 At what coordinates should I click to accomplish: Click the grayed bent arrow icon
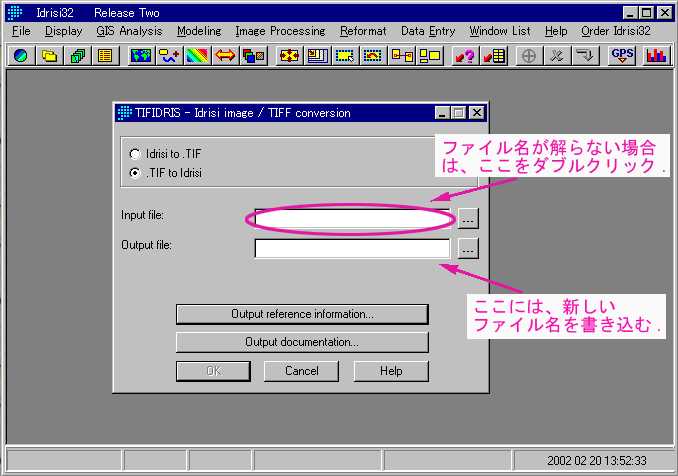coord(585,56)
